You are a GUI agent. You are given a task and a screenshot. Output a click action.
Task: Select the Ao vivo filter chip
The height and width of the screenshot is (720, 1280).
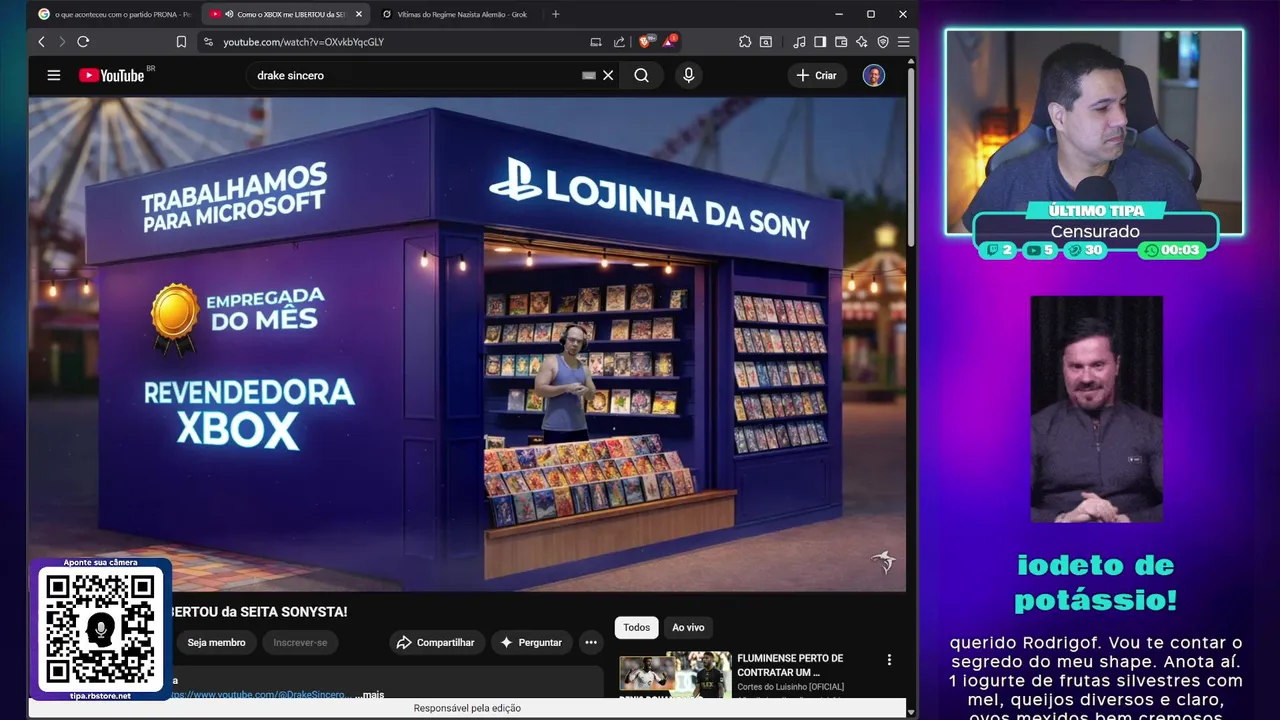point(688,627)
